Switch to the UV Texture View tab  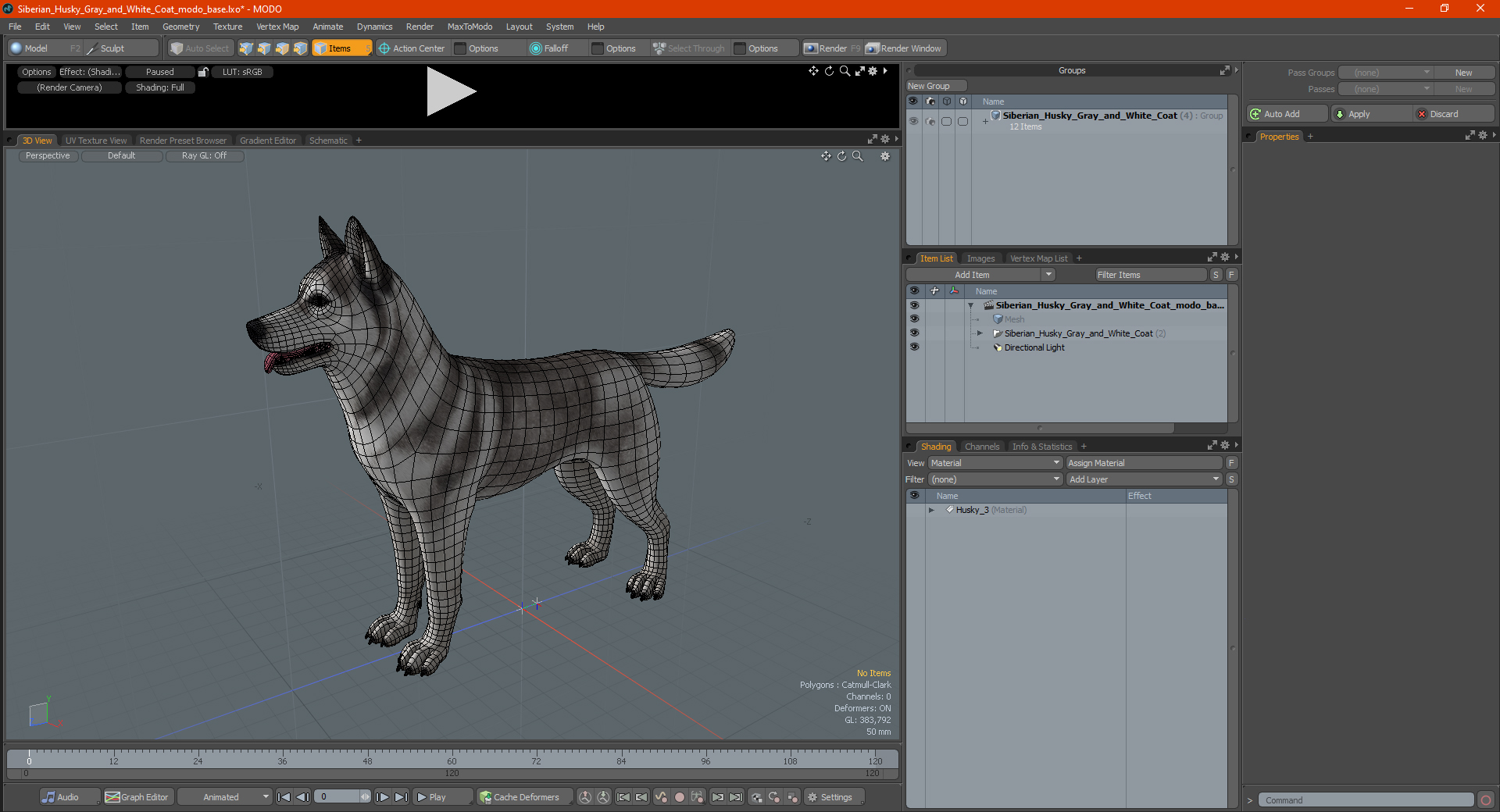coord(96,141)
